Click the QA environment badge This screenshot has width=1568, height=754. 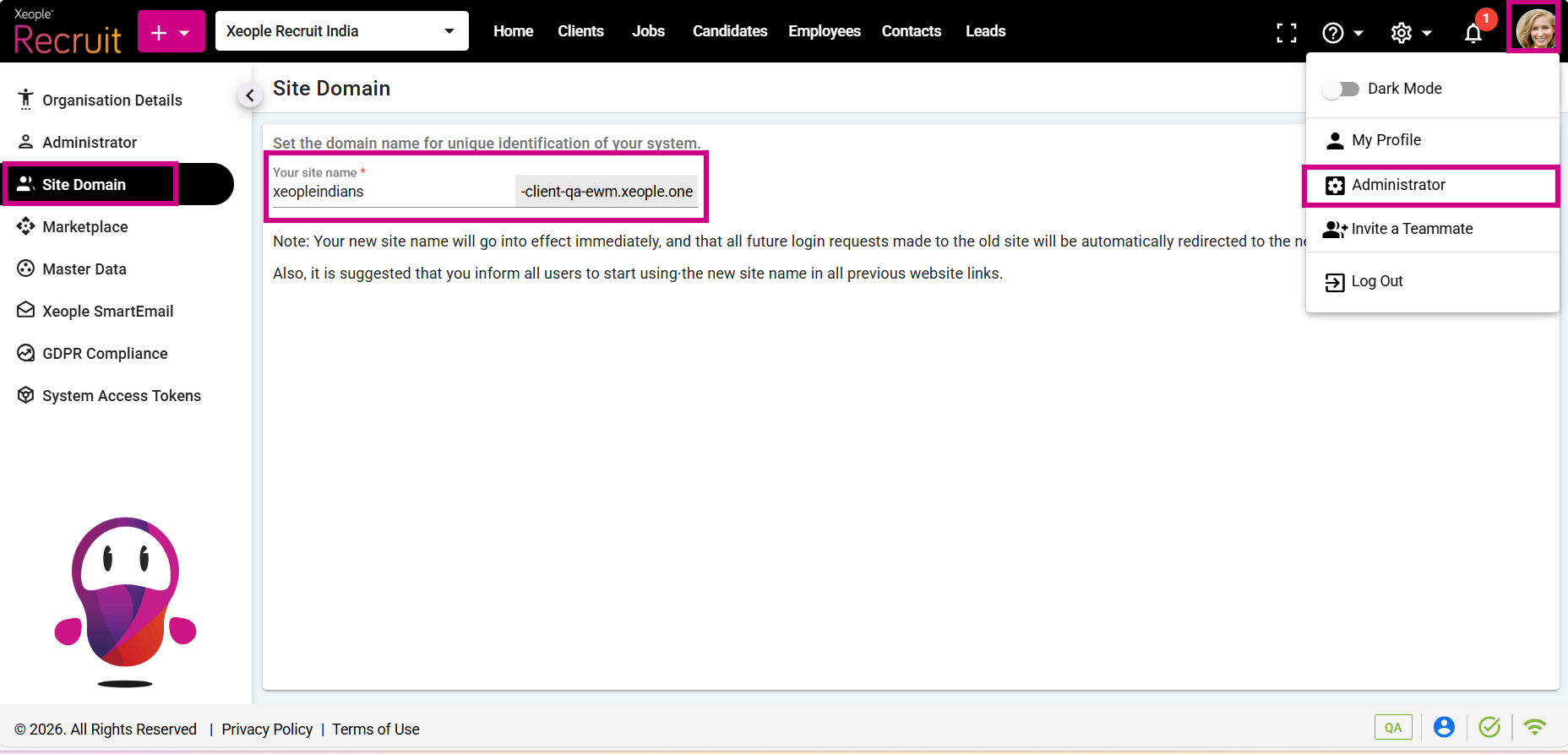click(x=1393, y=727)
